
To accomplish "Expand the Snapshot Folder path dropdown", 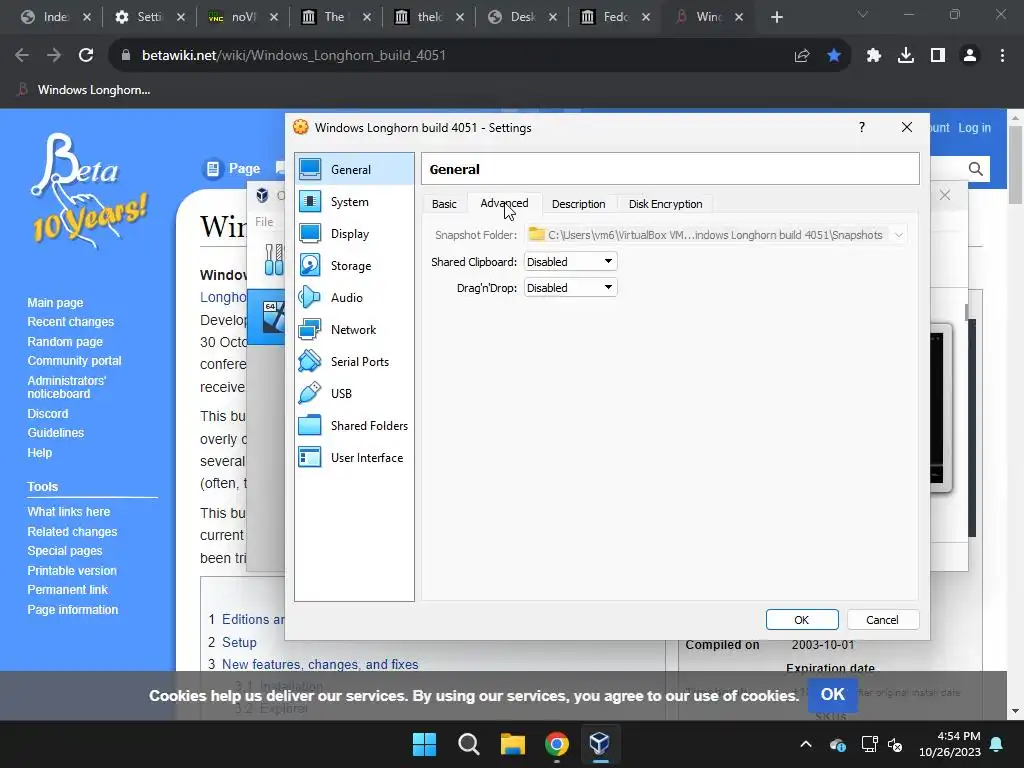I will [x=899, y=235].
